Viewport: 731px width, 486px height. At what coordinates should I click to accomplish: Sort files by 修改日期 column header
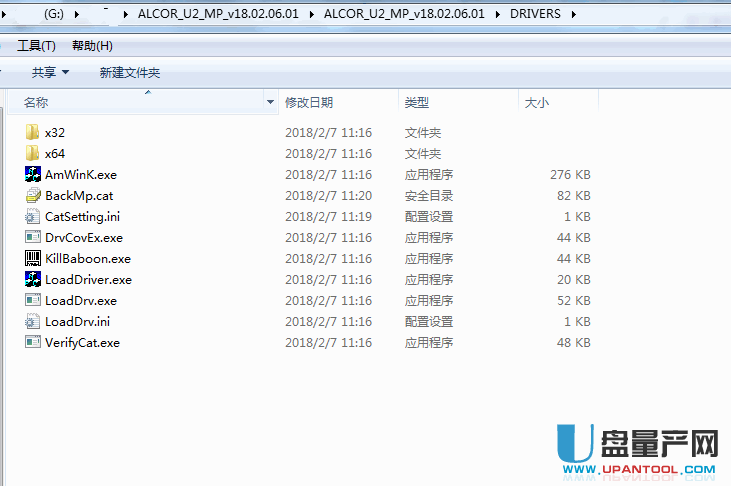pos(309,102)
